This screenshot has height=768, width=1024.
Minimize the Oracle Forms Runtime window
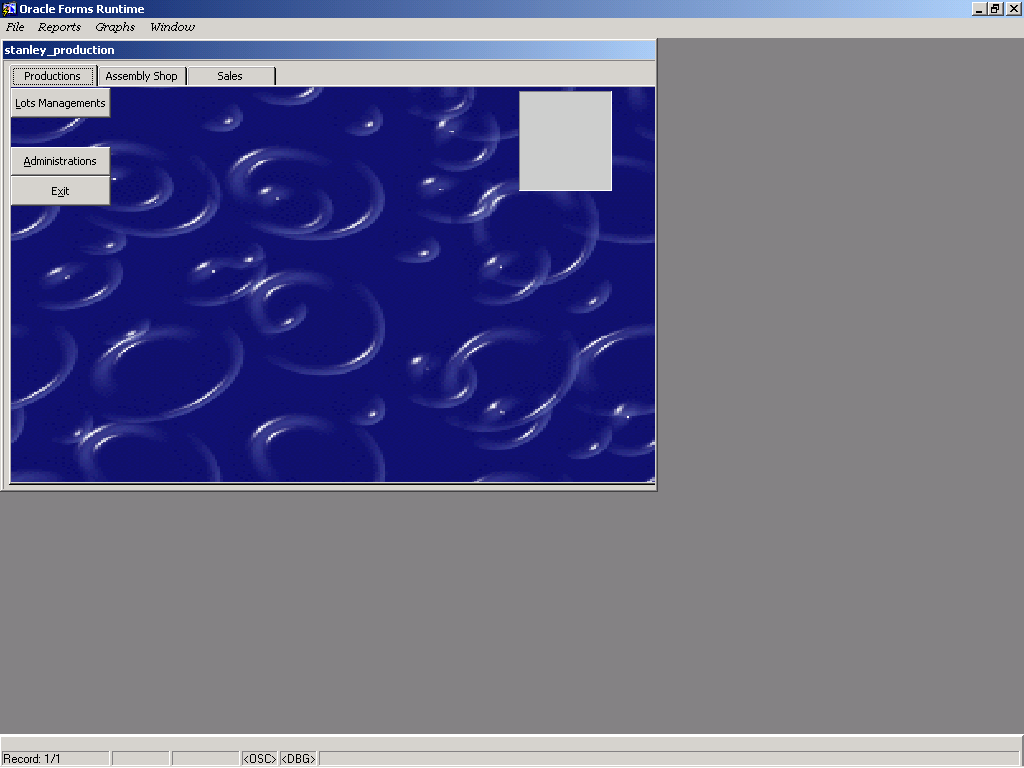tap(979, 8)
